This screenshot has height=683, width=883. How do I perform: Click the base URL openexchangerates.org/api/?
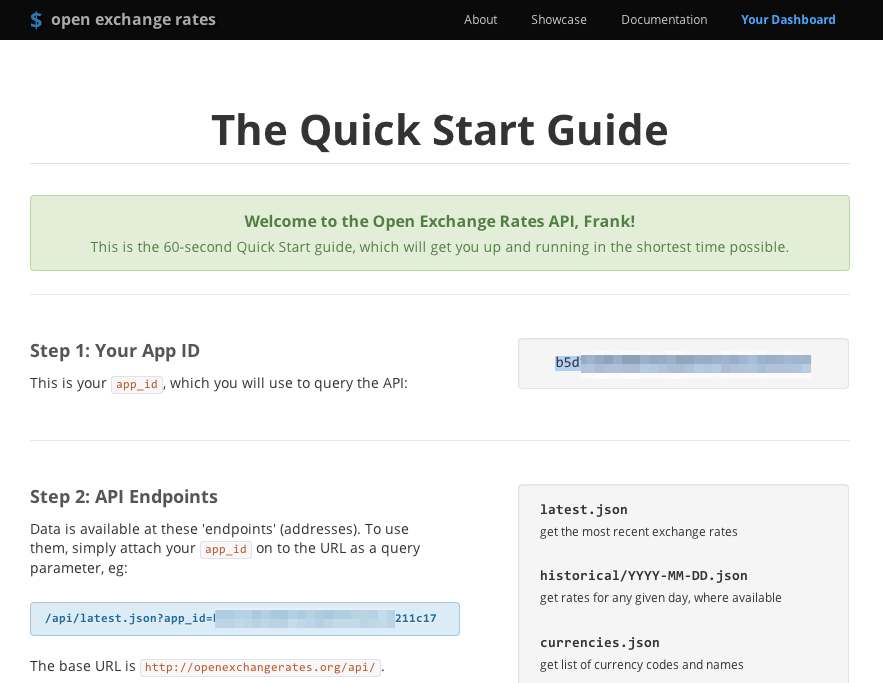260,667
